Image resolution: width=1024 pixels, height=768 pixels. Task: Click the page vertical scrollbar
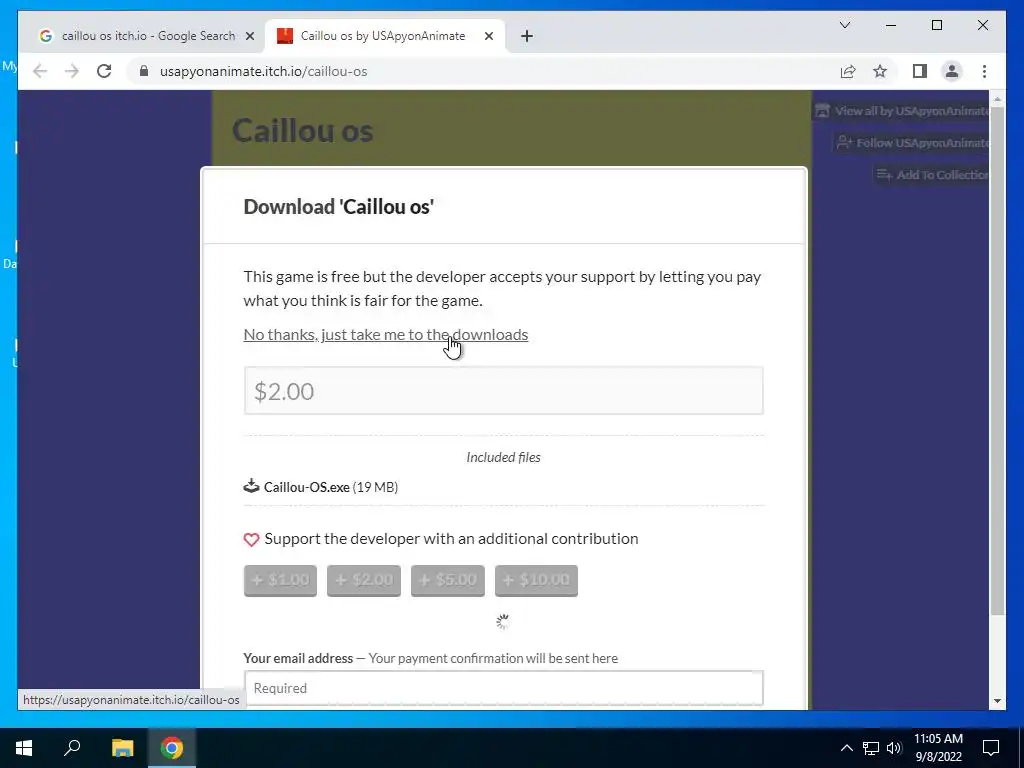pos(997,361)
